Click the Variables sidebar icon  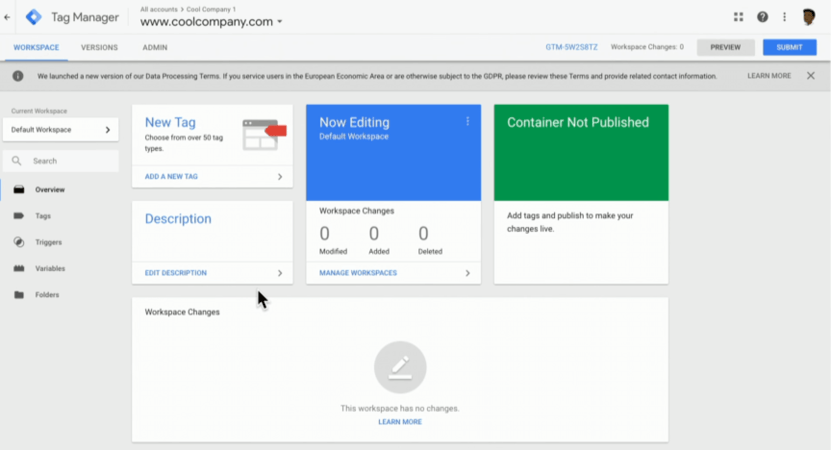pyautogui.click(x=19, y=268)
